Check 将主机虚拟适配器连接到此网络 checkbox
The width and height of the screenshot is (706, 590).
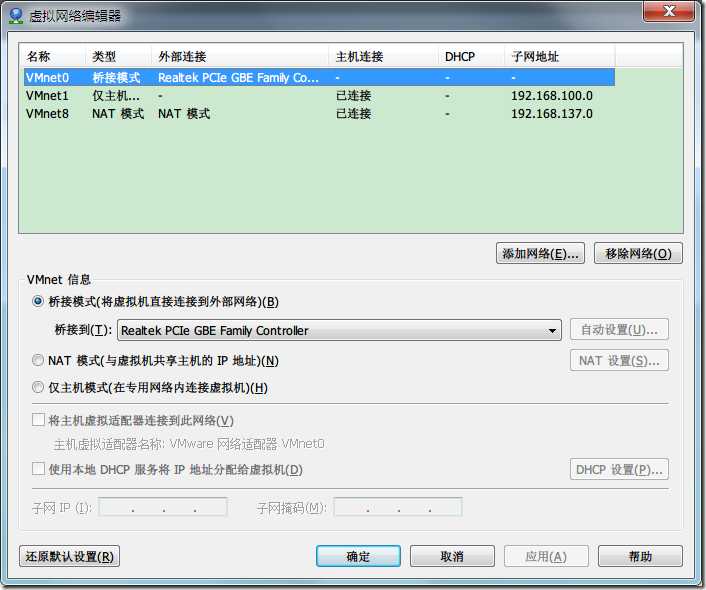[x=38, y=420]
